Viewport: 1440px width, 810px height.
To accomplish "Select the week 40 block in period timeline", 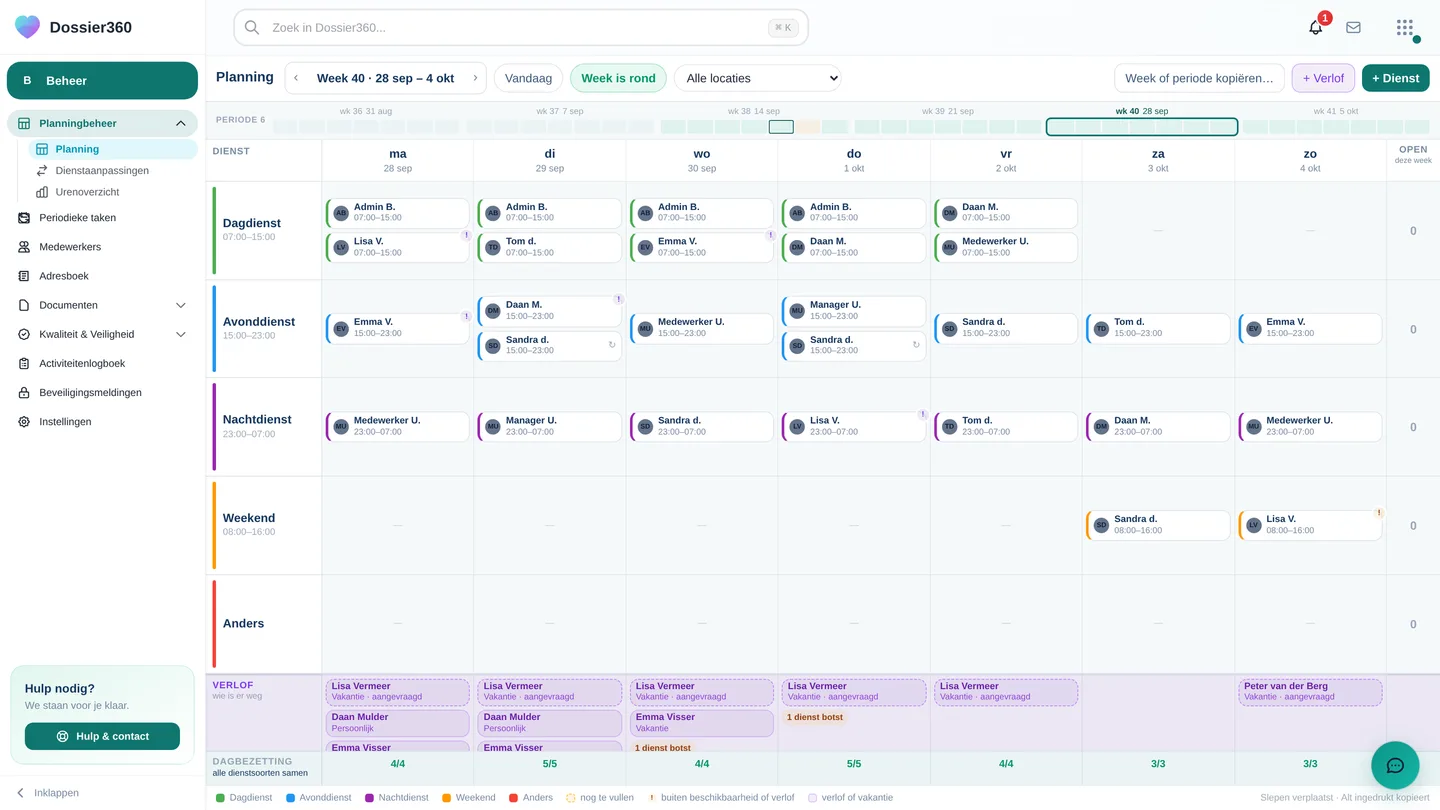I will pos(1141,127).
